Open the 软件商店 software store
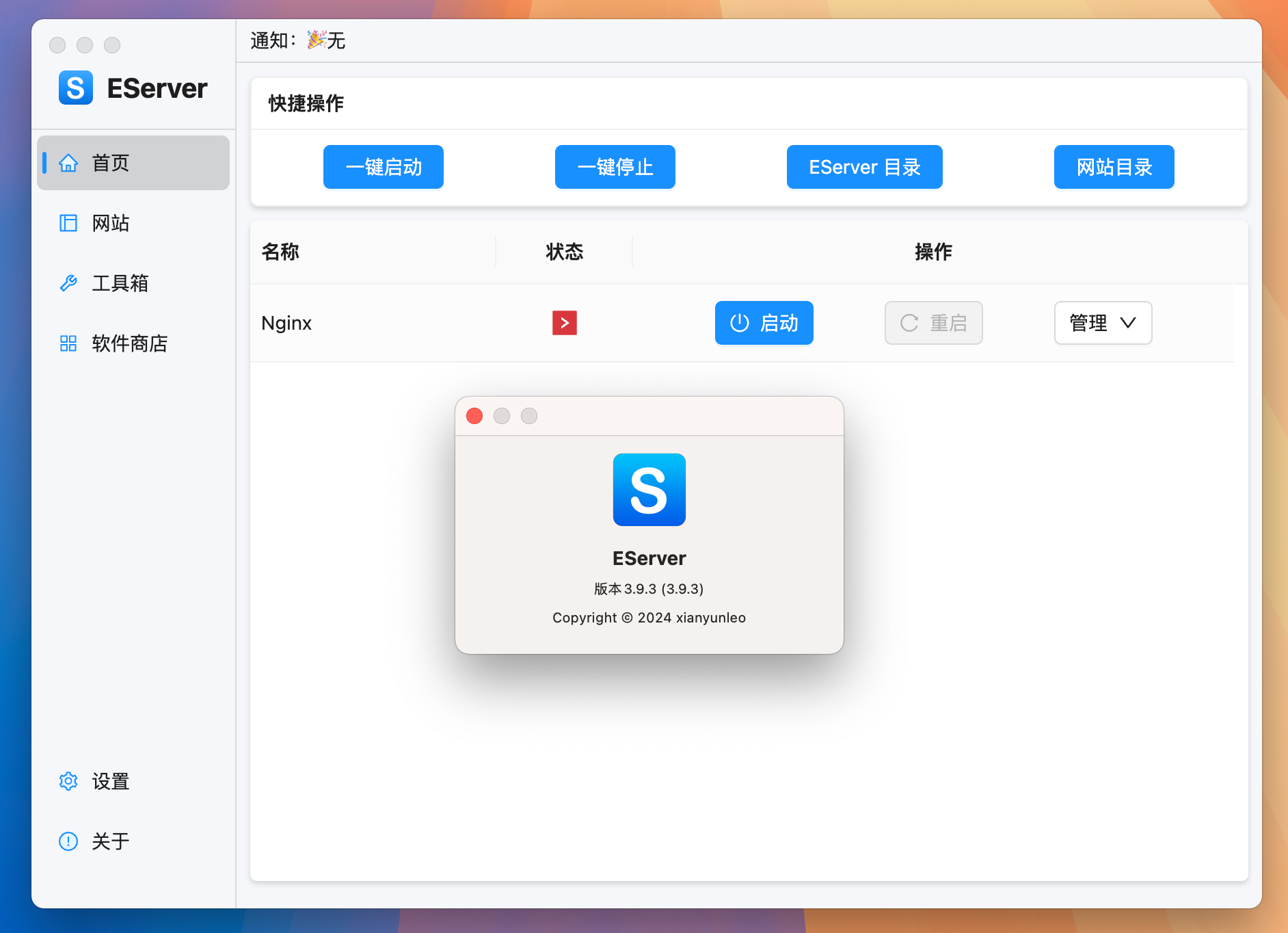 coord(133,343)
